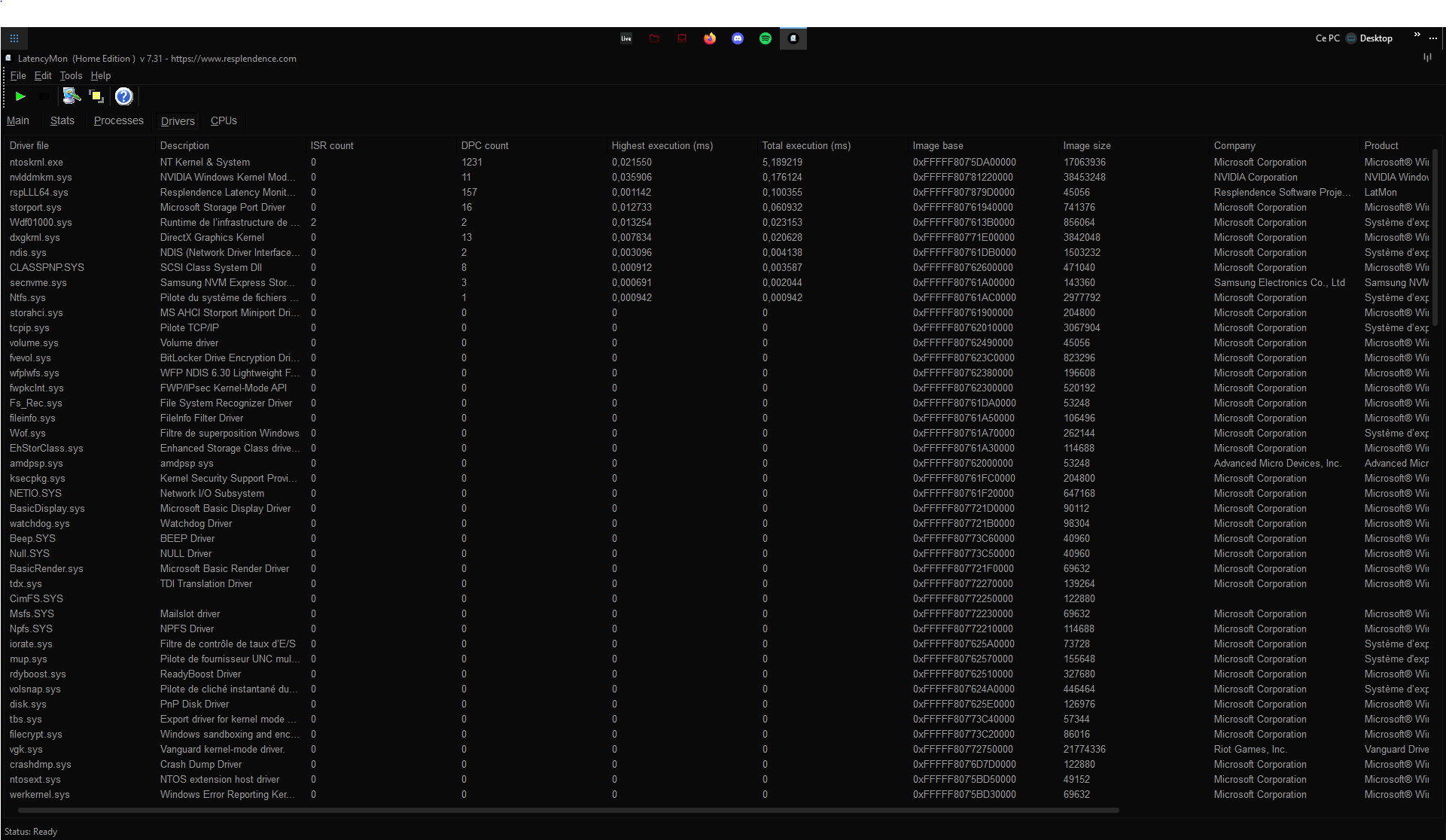Switch to the CPUs tab
Image resolution: width=1446 pixels, height=840 pixels.
pyautogui.click(x=224, y=120)
